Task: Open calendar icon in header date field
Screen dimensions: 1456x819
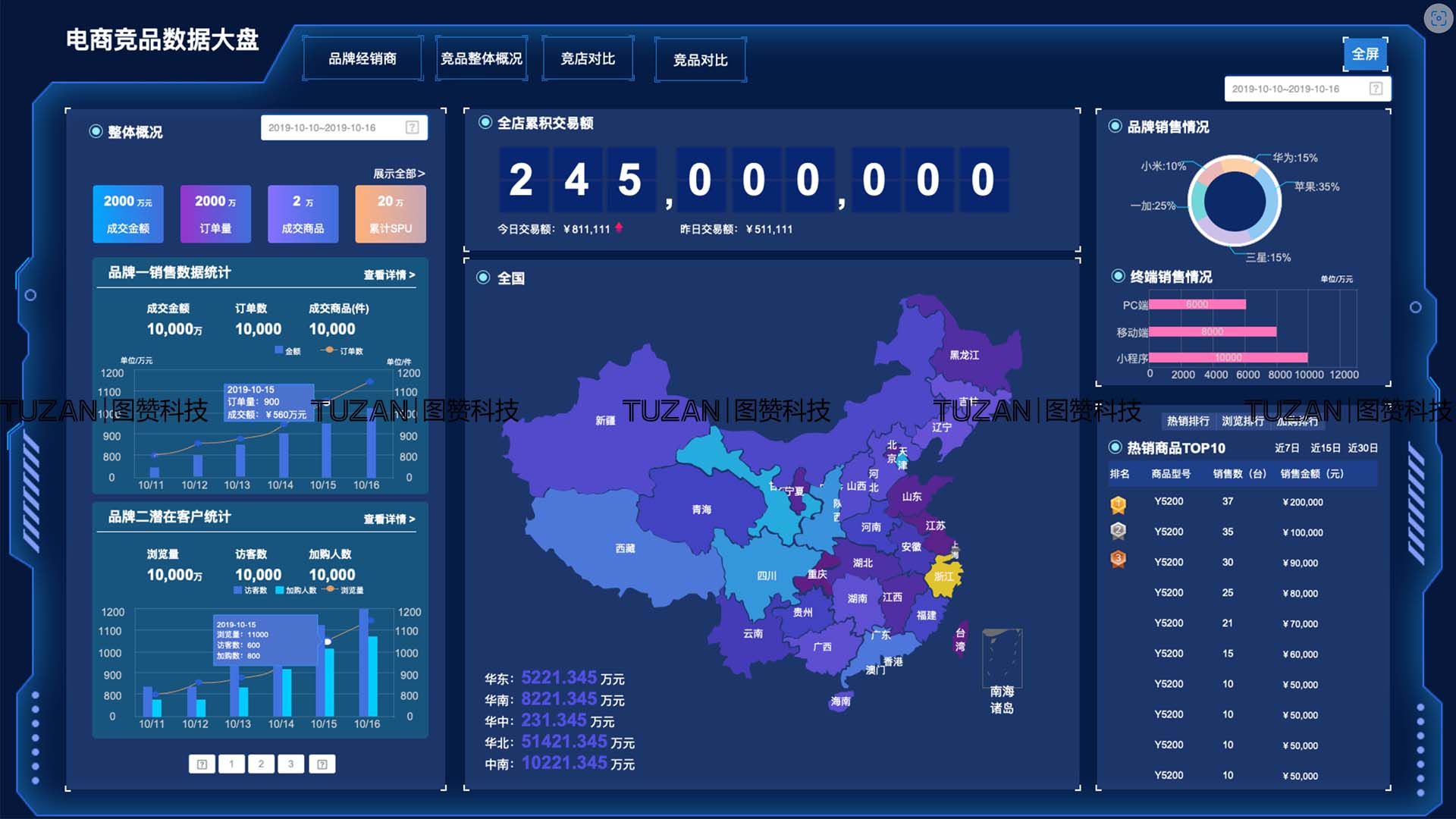Action: 1376,89
